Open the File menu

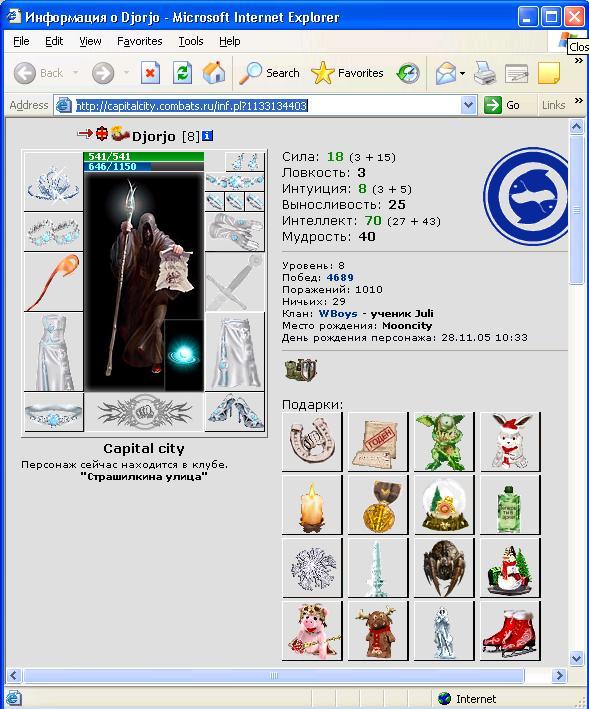(x=21, y=41)
